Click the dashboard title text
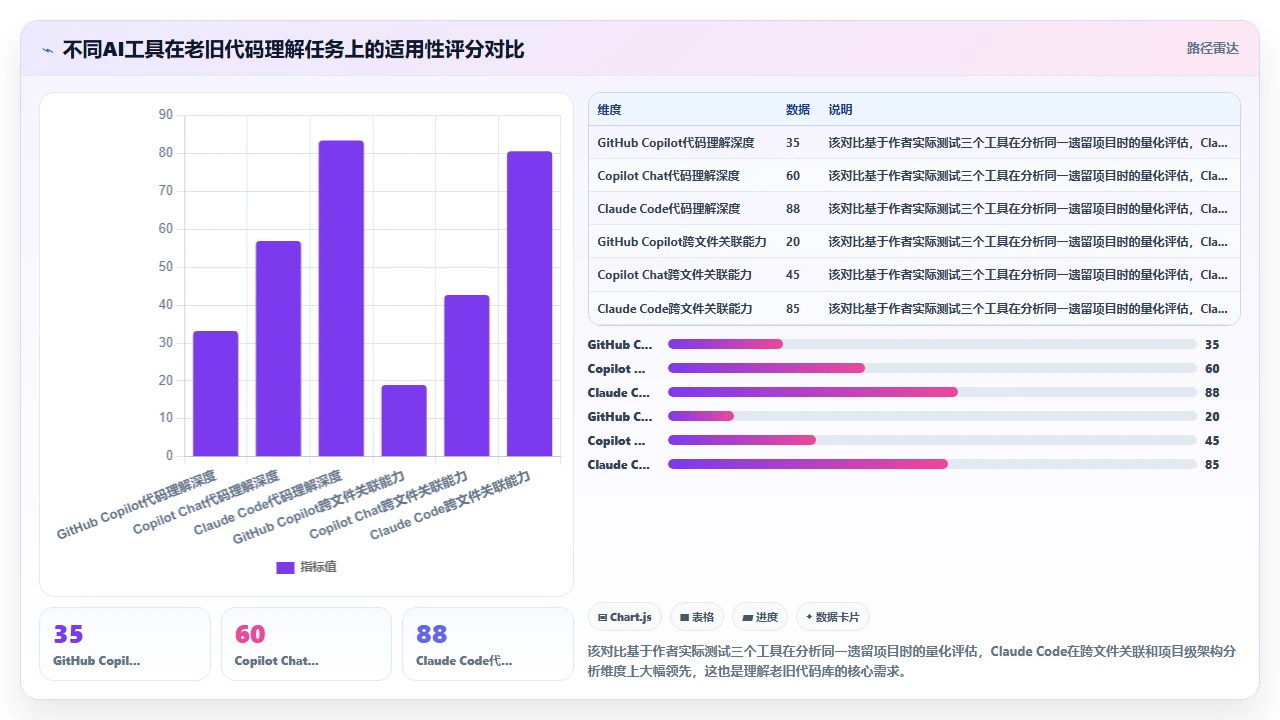1280x720 pixels. point(293,49)
